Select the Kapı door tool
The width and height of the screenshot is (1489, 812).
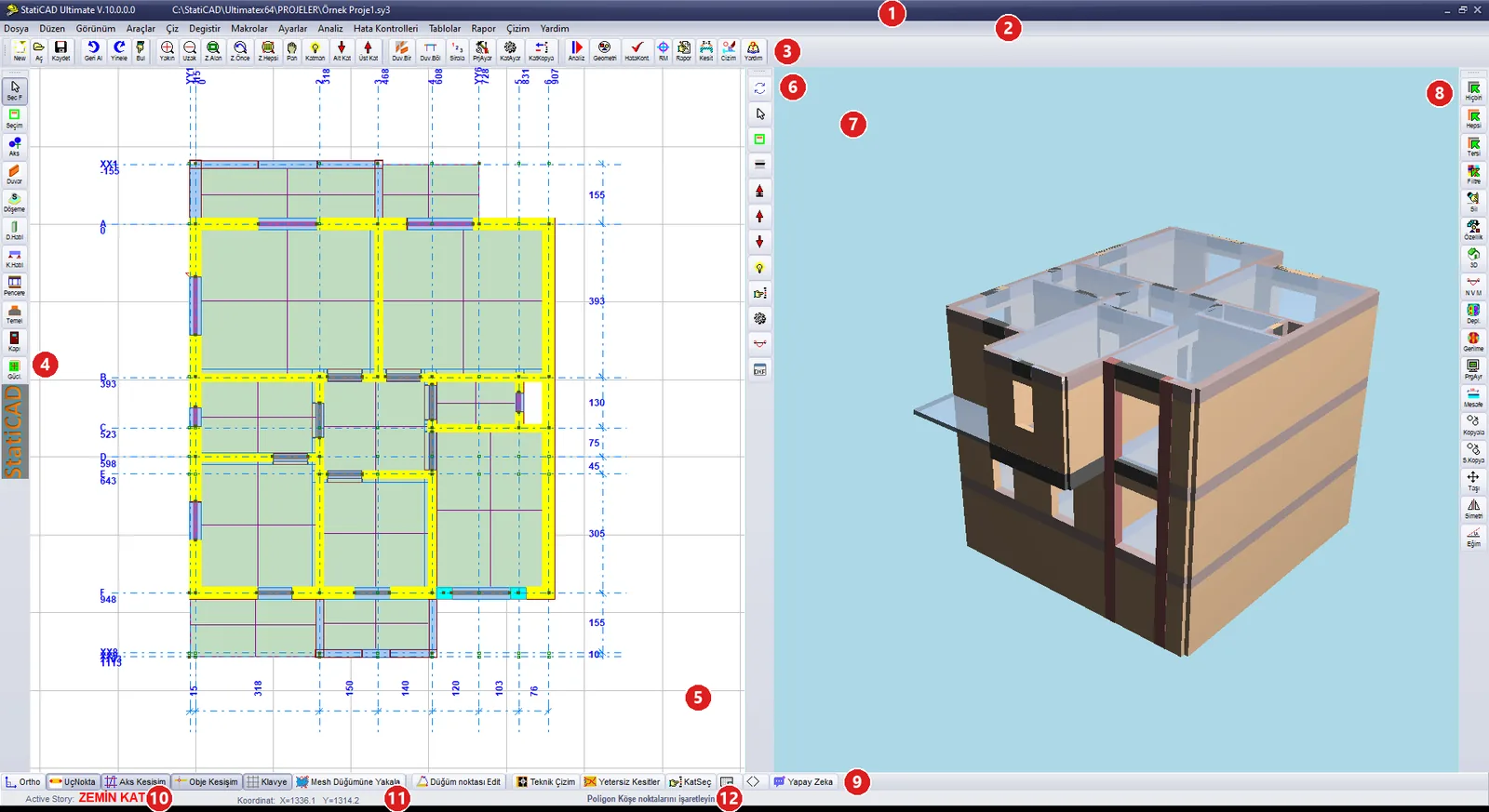[x=15, y=341]
